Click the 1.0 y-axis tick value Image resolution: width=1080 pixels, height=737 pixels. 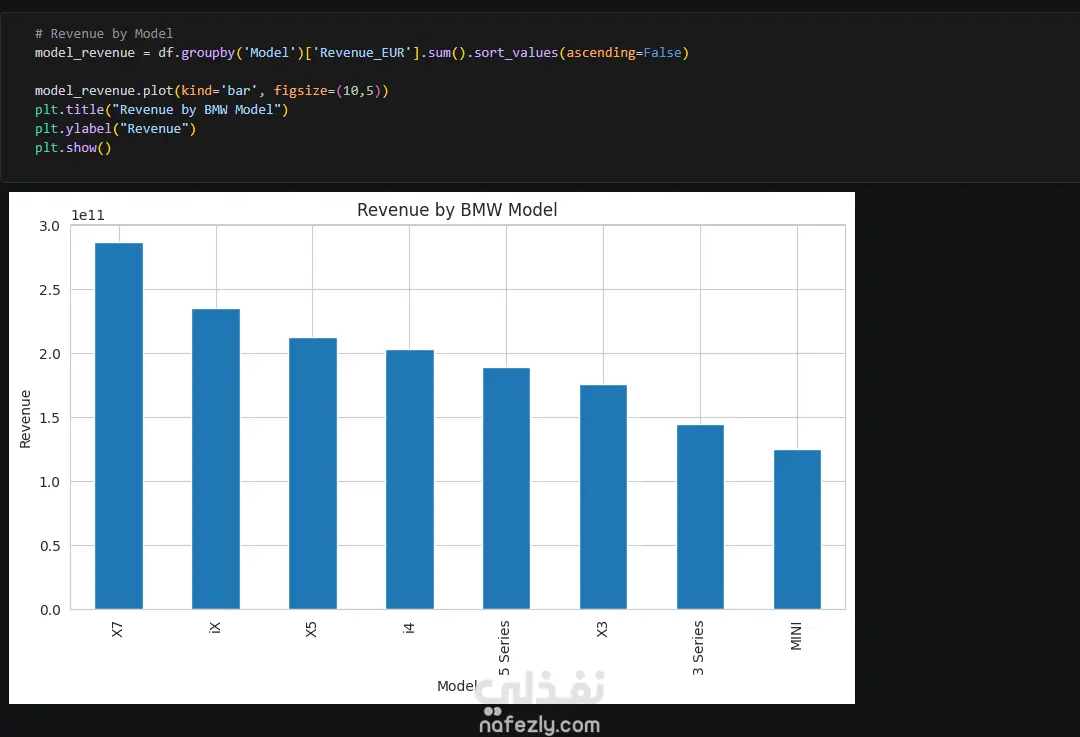tap(50, 482)
